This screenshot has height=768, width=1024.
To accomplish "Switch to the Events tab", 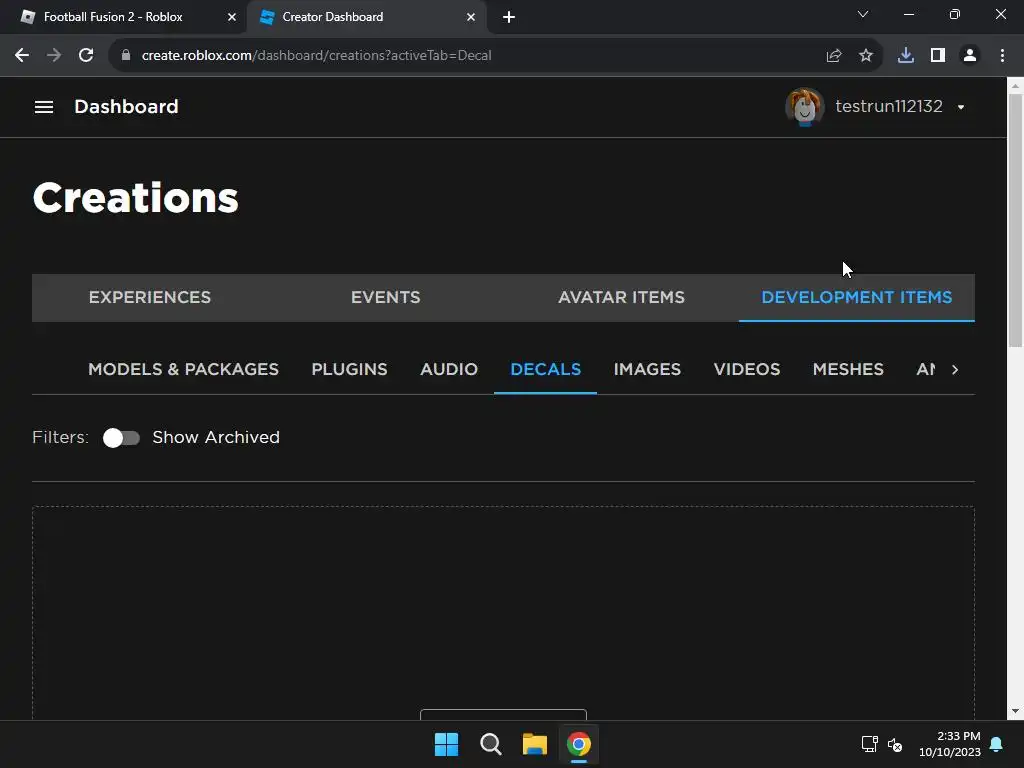I will click(385, 298).
